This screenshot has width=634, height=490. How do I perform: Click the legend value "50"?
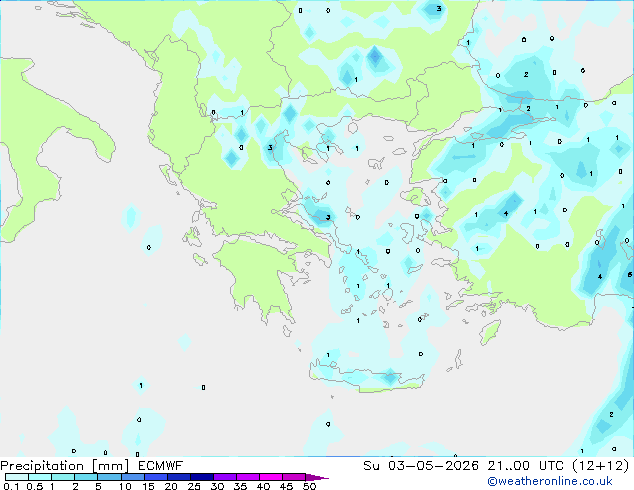[309, 486]
